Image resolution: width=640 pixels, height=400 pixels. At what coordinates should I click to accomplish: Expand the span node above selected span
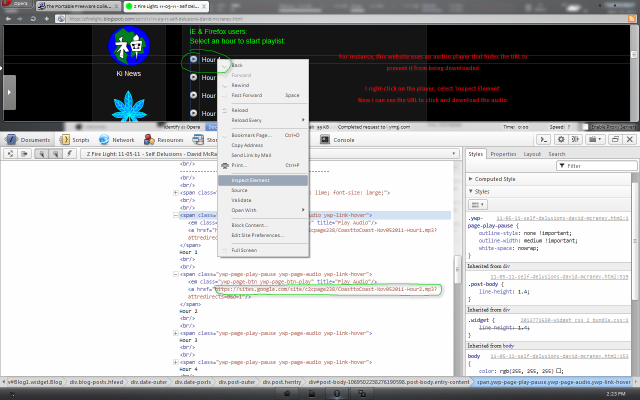point(176,193)
